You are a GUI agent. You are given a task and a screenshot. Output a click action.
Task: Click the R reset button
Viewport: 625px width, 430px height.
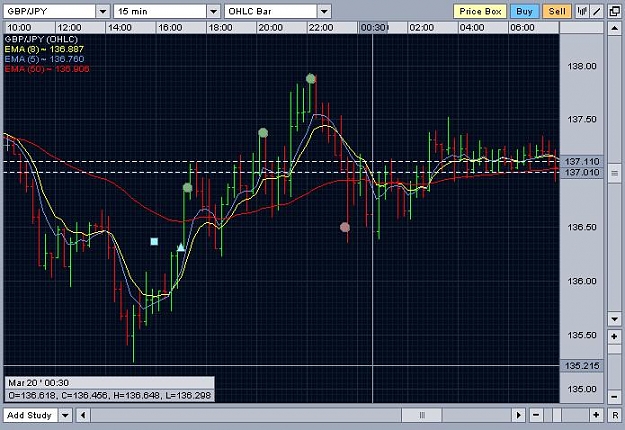[x=614, y=415]
